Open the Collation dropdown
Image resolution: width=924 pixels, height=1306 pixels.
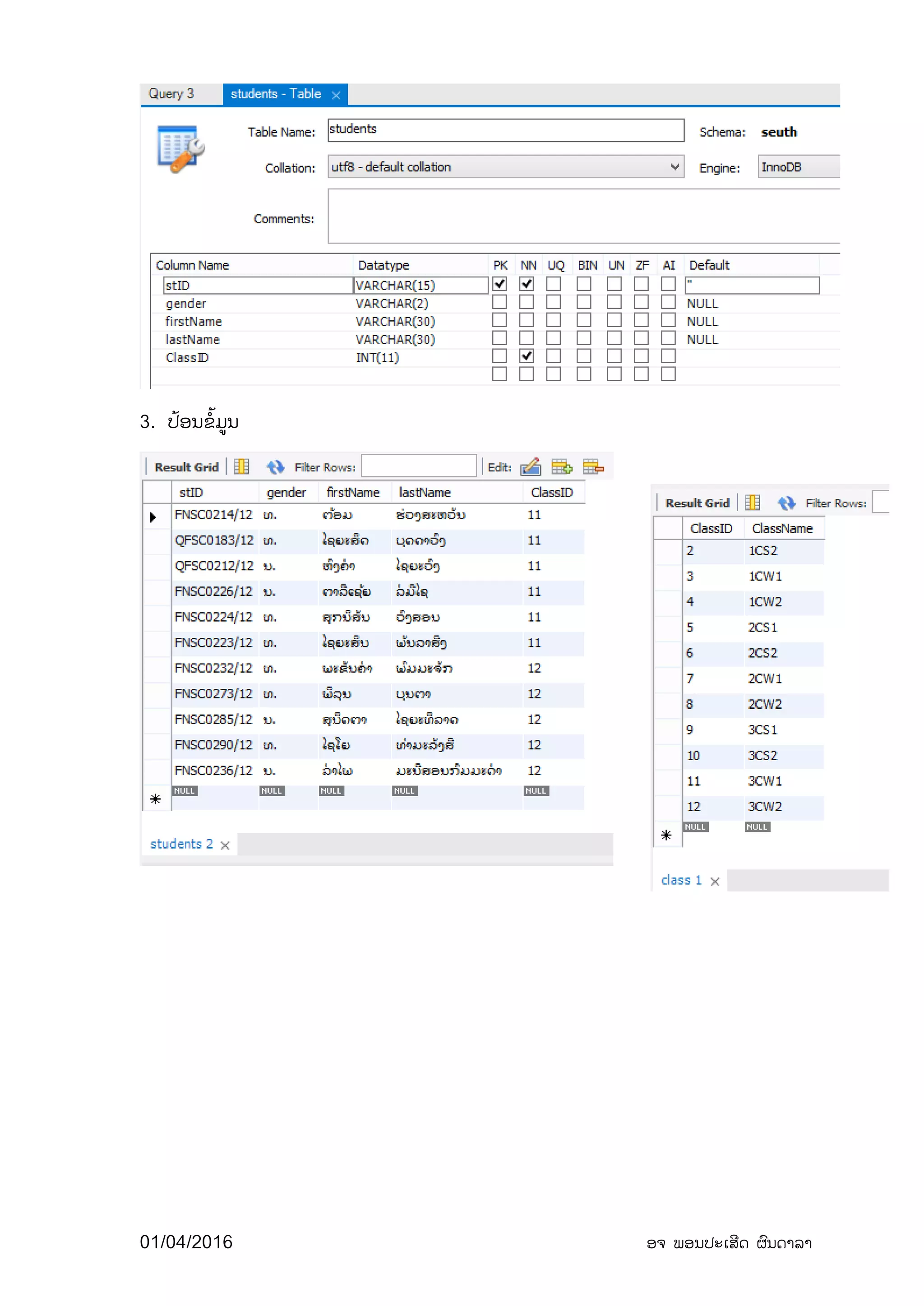point(505,166)
